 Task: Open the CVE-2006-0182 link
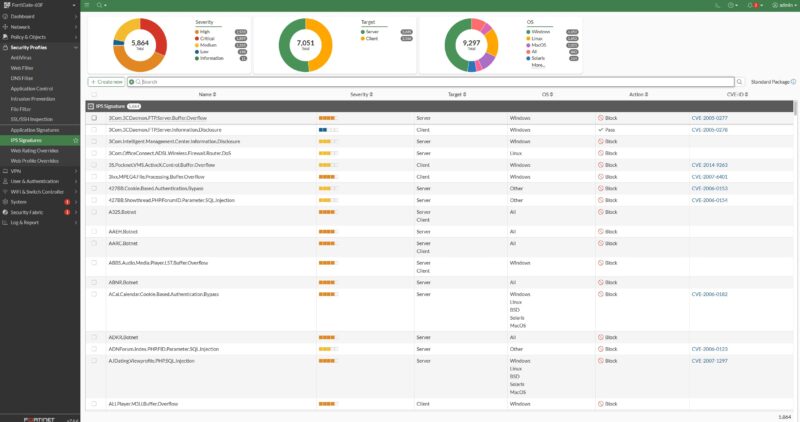tap(709, 294)
